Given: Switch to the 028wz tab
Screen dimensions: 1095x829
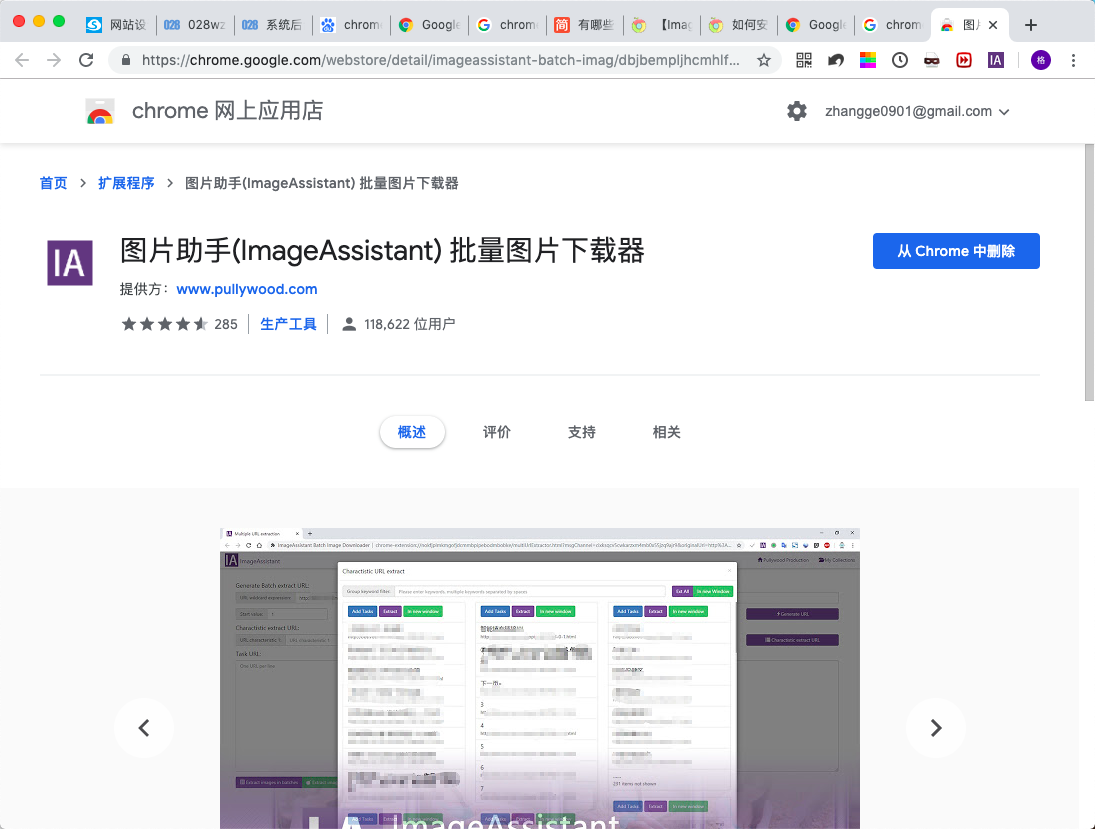Looking at the screenshot, I should pos(195,25).
